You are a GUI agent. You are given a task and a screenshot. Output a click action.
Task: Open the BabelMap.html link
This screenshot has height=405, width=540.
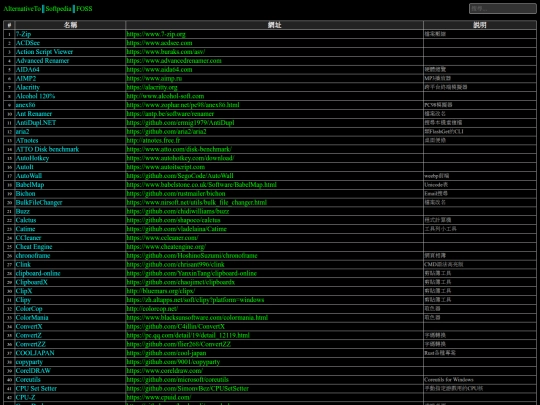coord(201,185)
